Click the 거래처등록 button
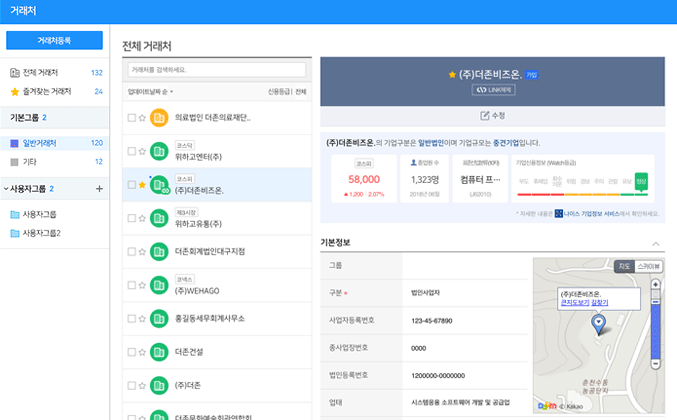 54,41
